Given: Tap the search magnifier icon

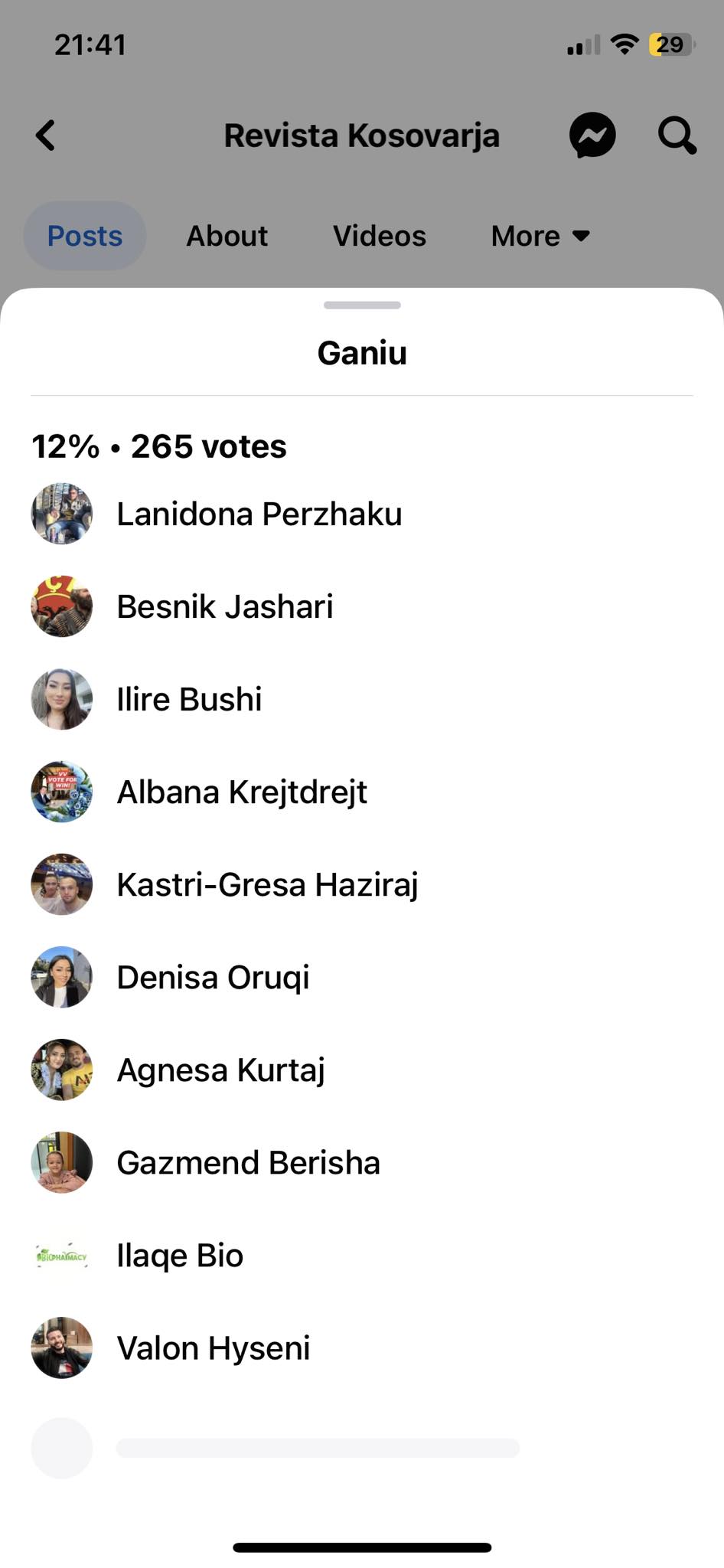Looking at the screenshot, I should (x=677, y=136).
